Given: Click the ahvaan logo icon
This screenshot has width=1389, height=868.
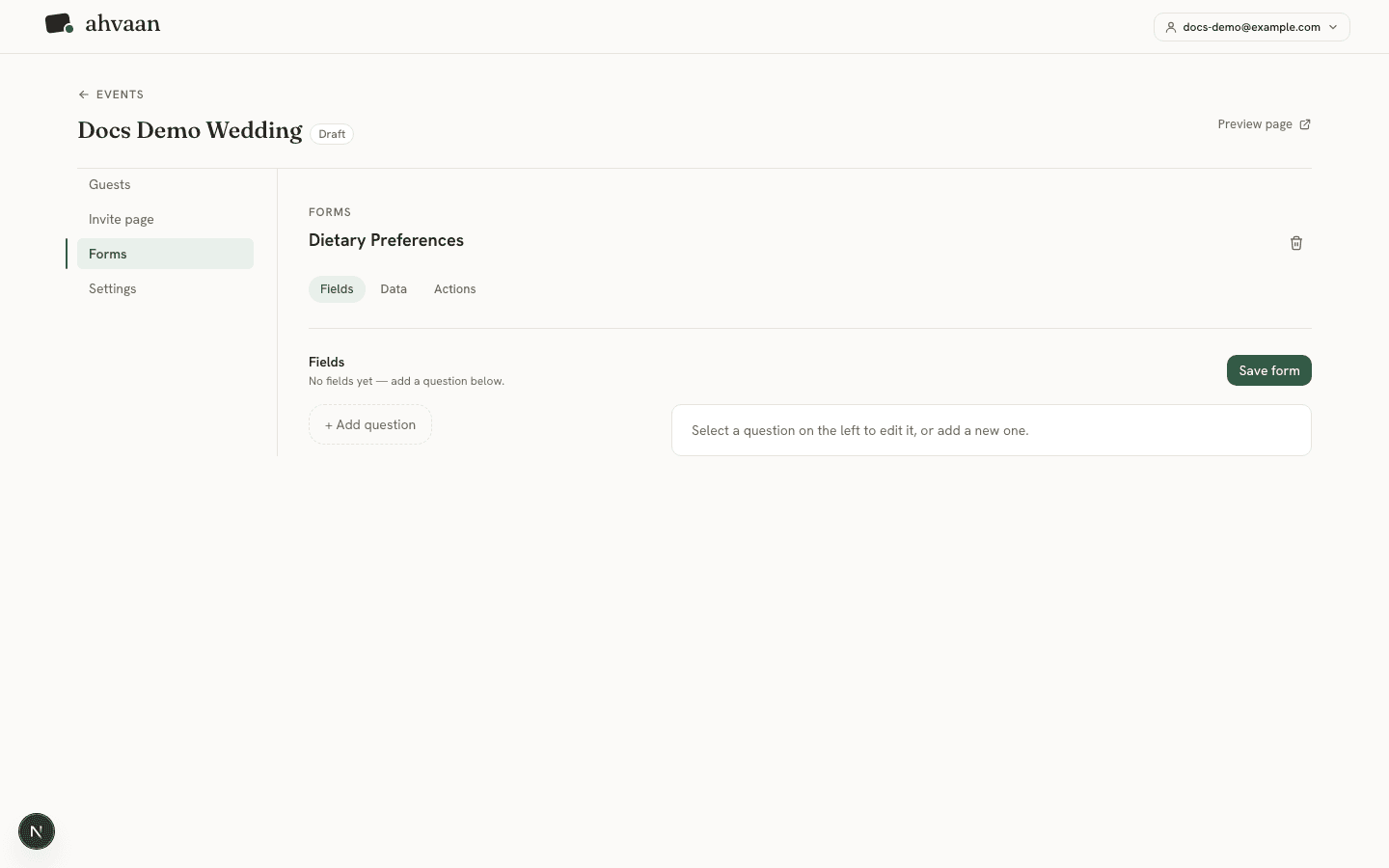Looking at the screenshot, I should (59, 24).
